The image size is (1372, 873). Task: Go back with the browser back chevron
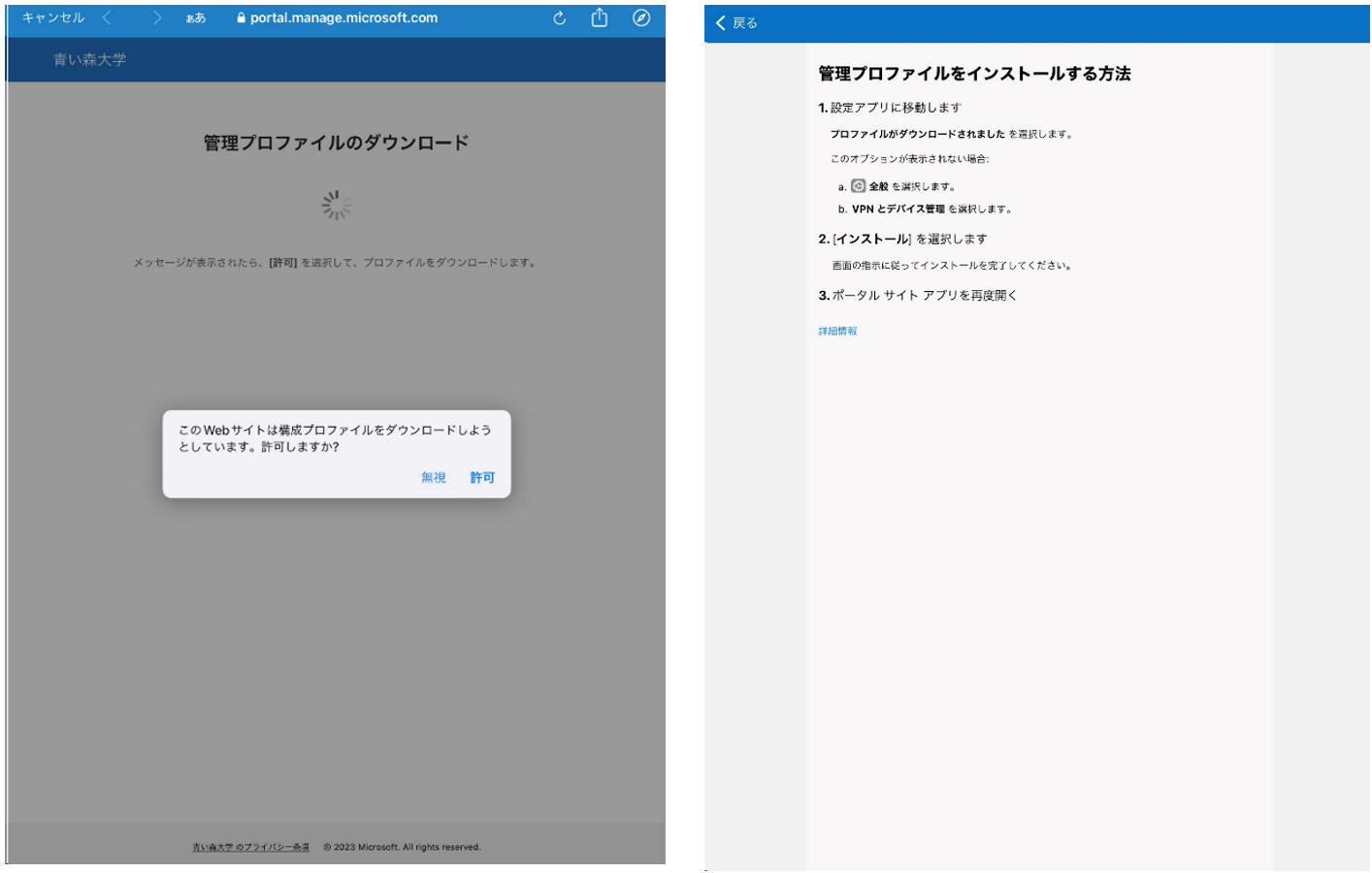[107, 18]
